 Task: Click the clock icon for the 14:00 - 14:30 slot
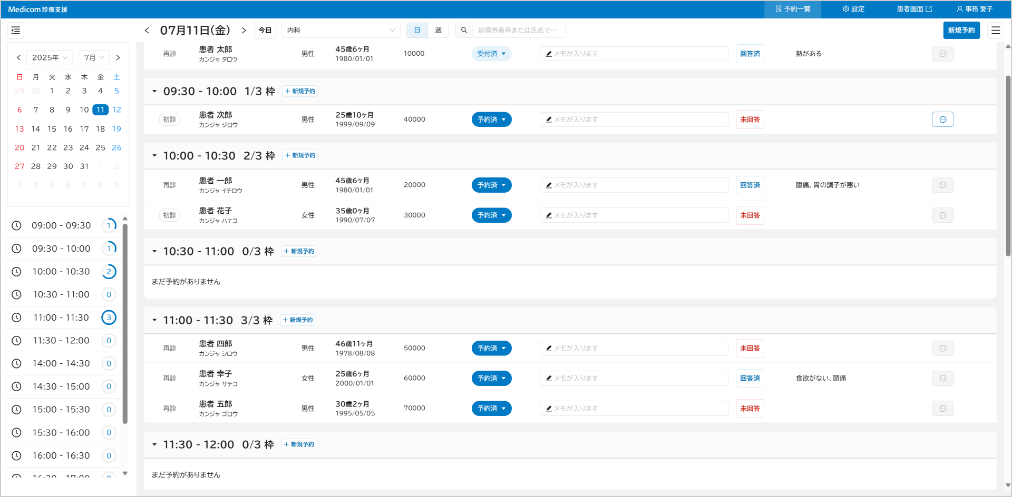coord(16,363)
